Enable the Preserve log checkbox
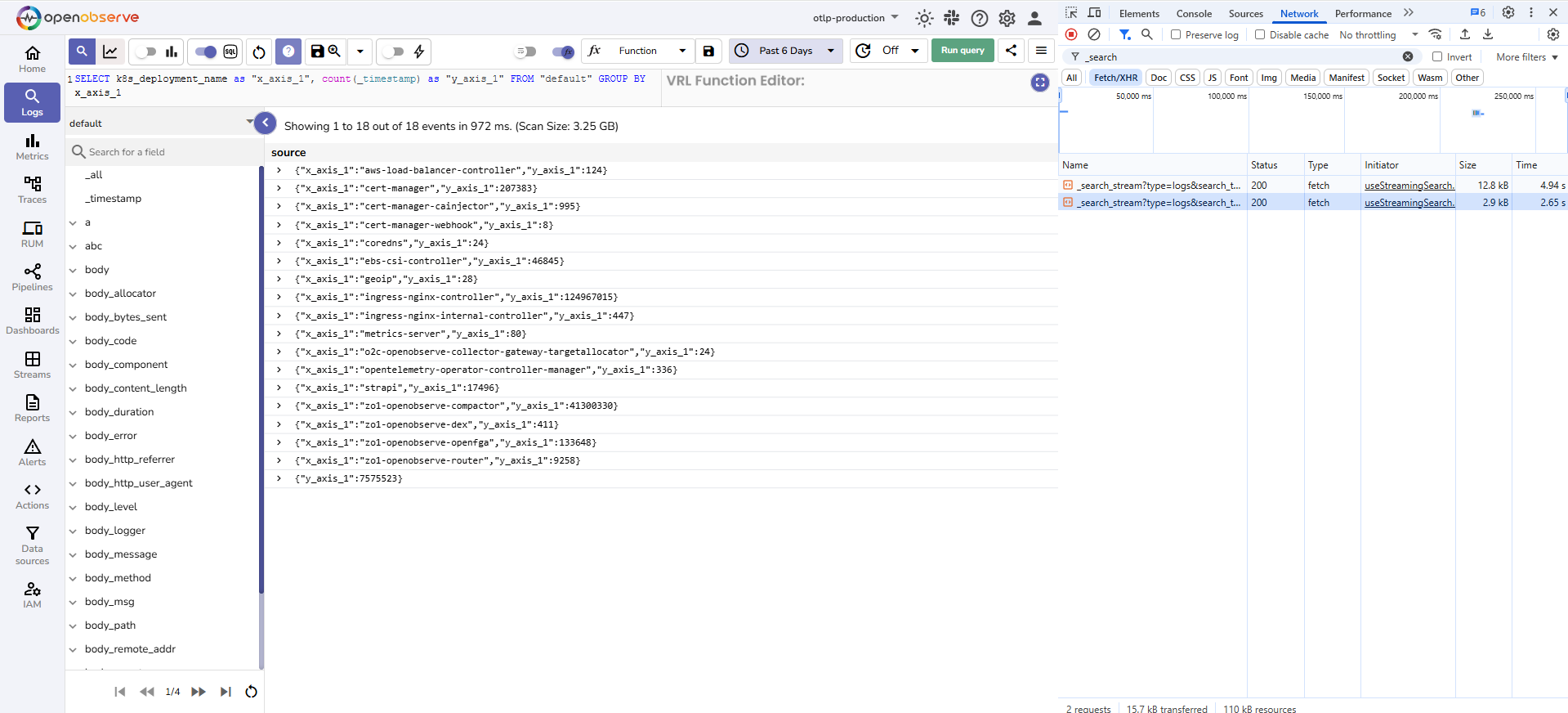The height and width of the screenshot is (713, 1568). coord(1176,34)
